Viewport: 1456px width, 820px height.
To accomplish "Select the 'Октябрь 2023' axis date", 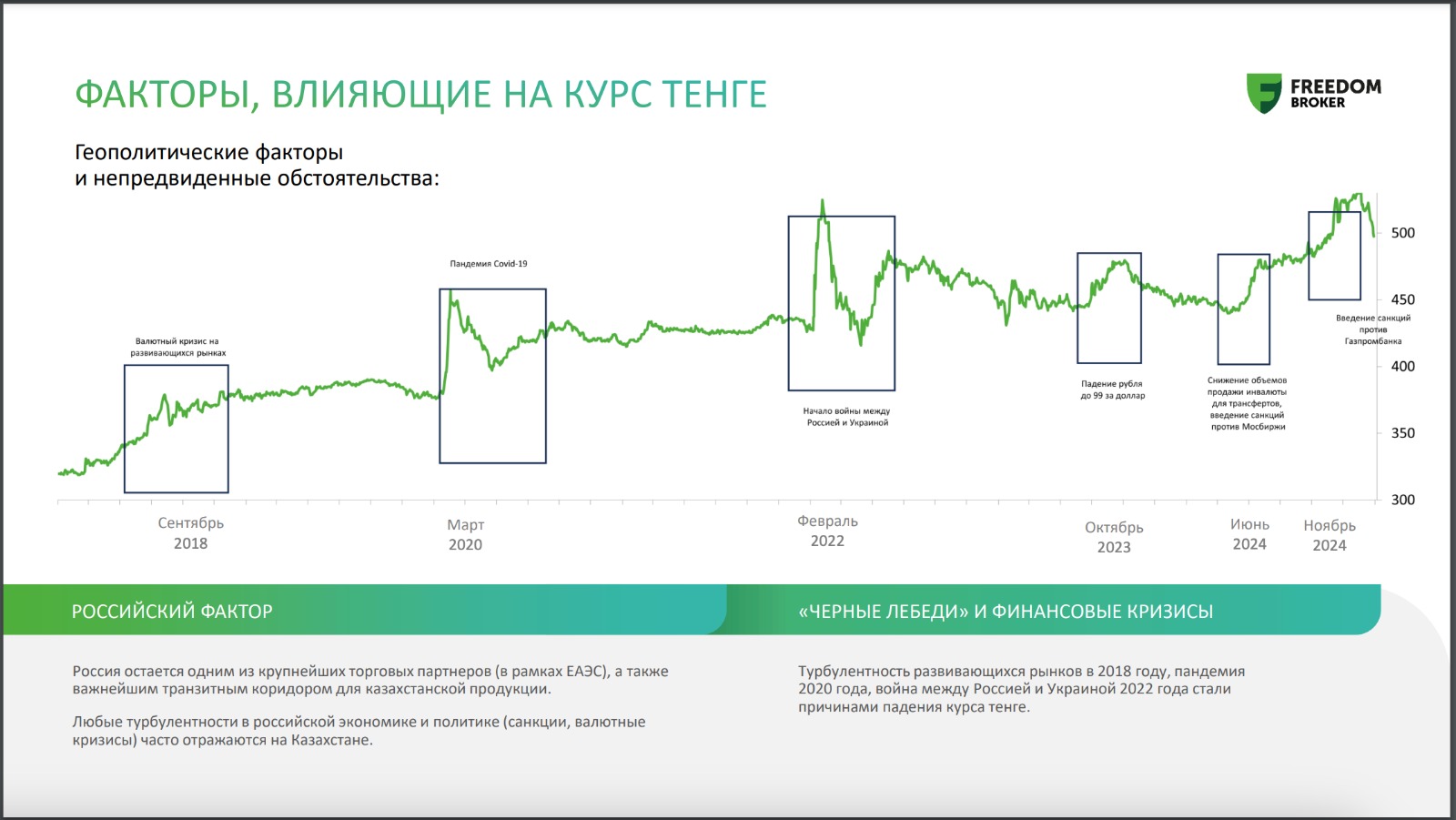I will 1114,537.
